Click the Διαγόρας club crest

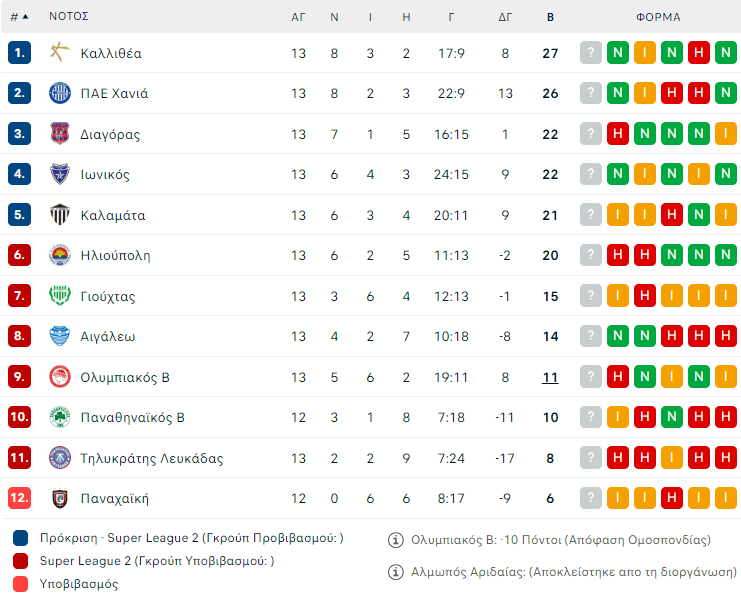point(60,134)
